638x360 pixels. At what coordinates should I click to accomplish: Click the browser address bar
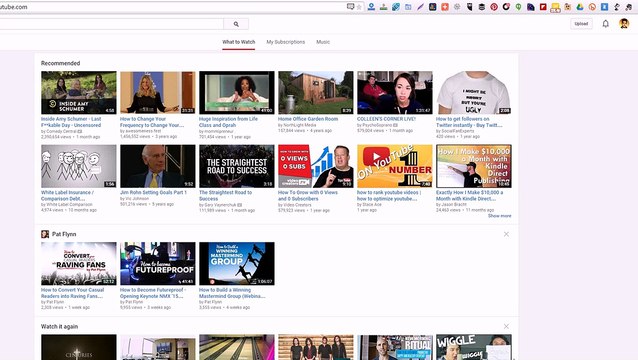point(173,7)
